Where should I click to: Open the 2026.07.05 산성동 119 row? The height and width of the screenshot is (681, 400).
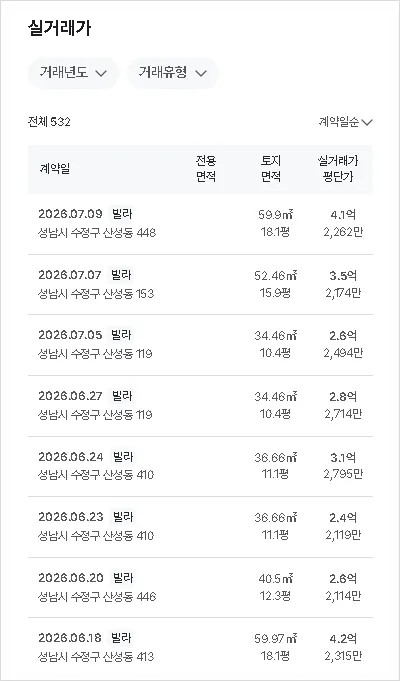[x=200, y=345]
